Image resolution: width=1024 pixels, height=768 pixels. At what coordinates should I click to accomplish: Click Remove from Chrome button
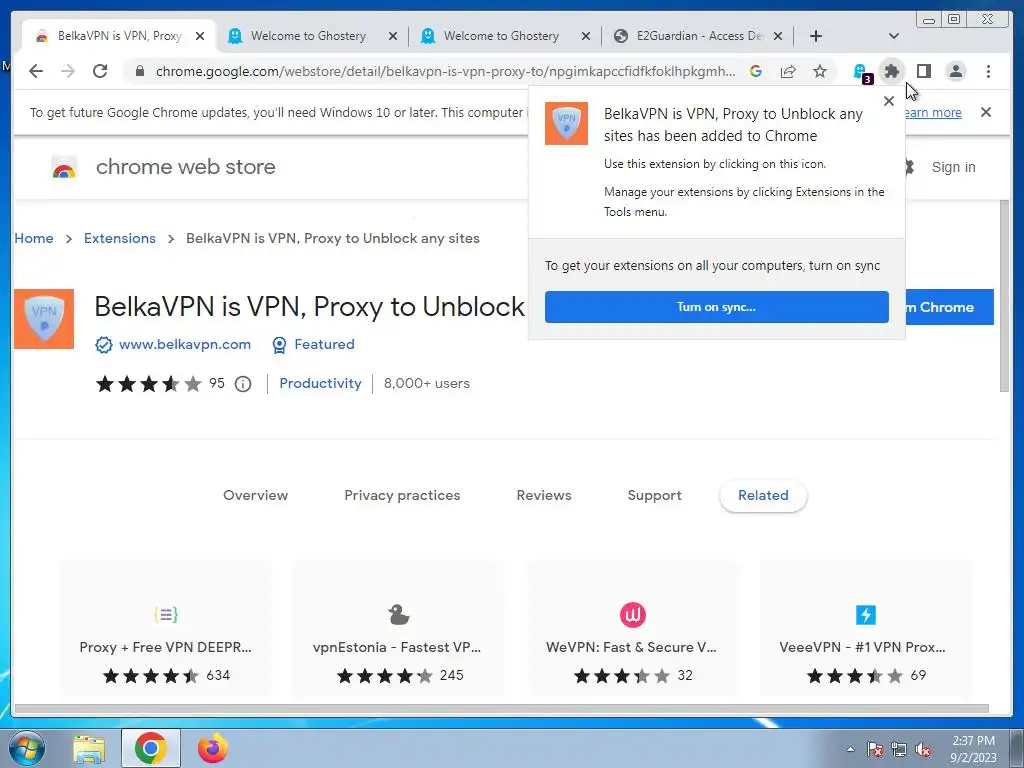[x=950, y=307]
